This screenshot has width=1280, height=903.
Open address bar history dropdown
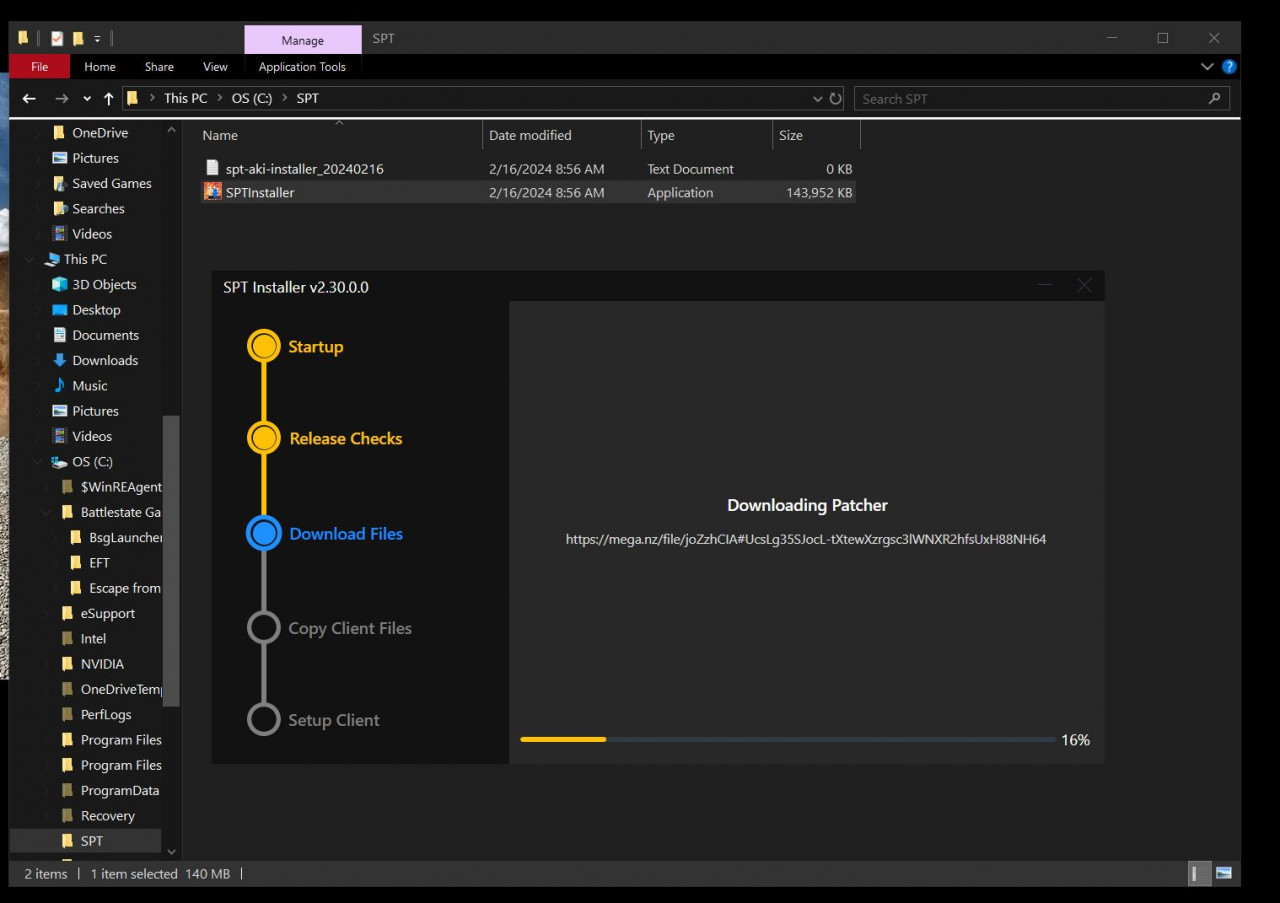[x=818, y=98]
